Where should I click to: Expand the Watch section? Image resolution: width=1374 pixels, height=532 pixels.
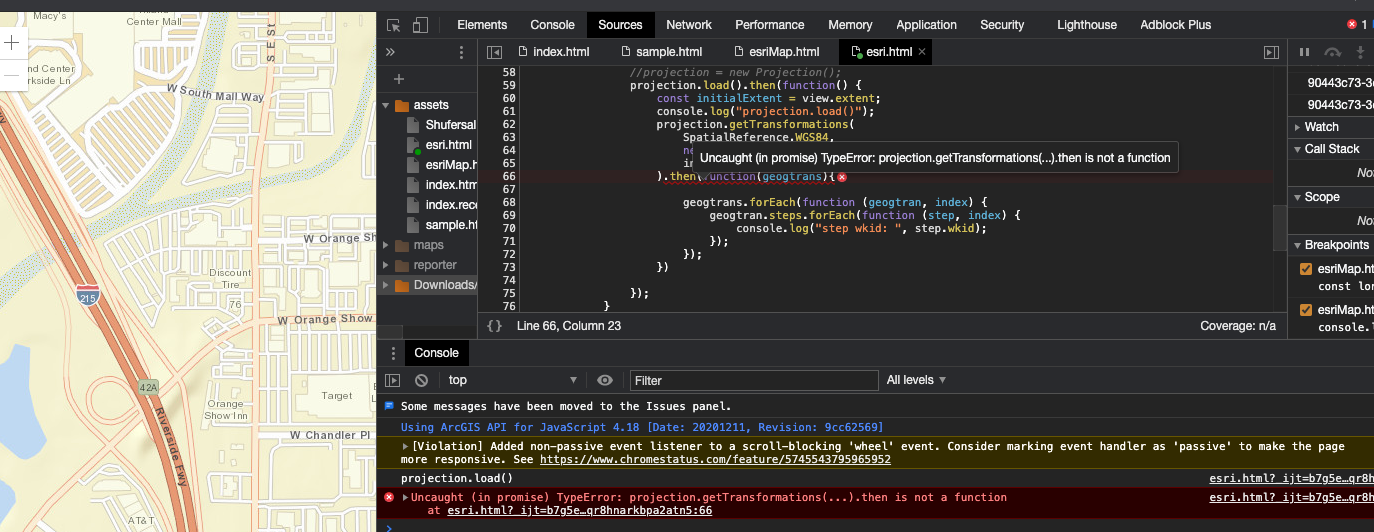pos(1321,127)
